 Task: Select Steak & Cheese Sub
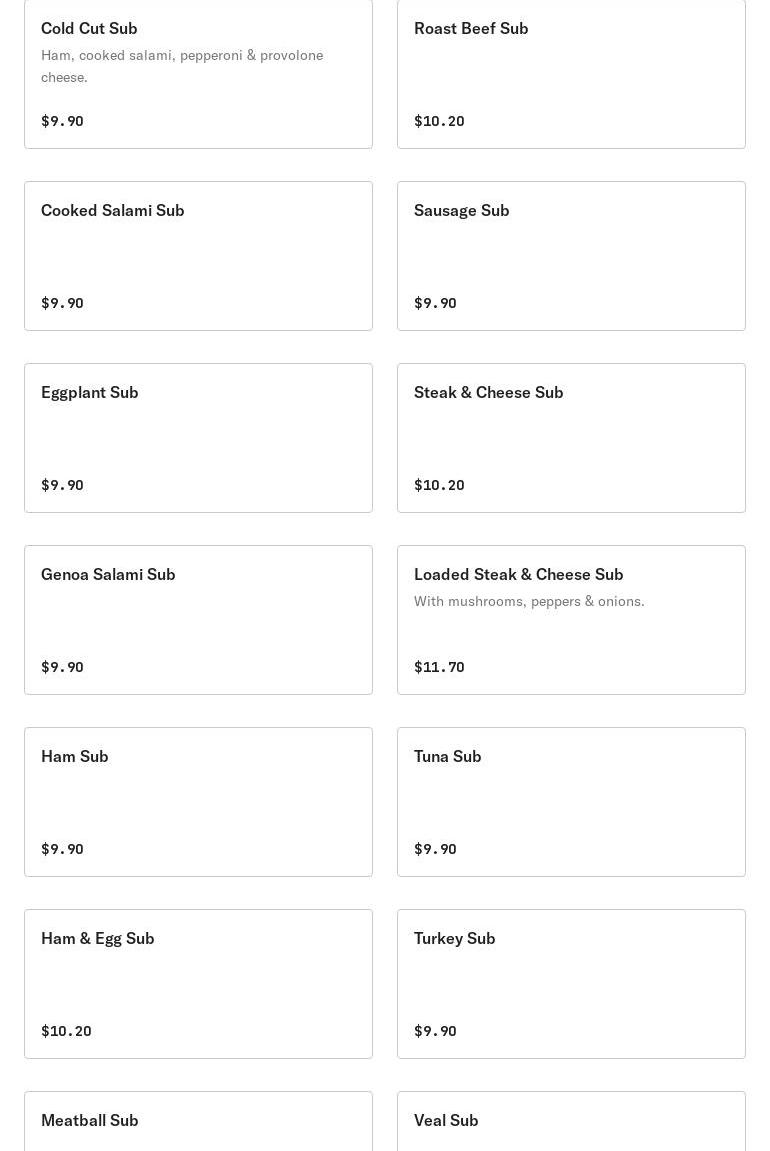571,438
